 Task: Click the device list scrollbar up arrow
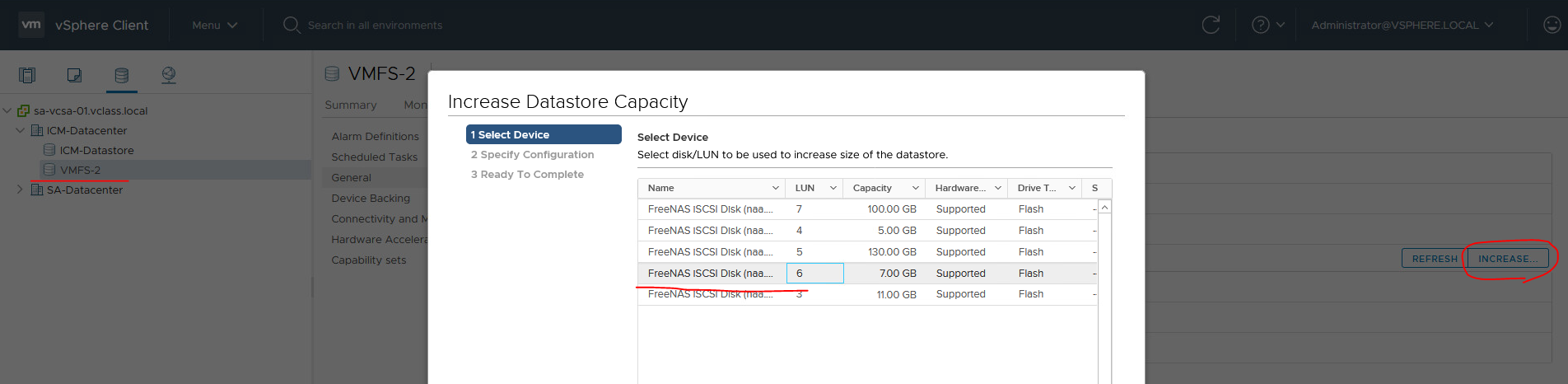pyautogui.click(x=1104, y=207)
